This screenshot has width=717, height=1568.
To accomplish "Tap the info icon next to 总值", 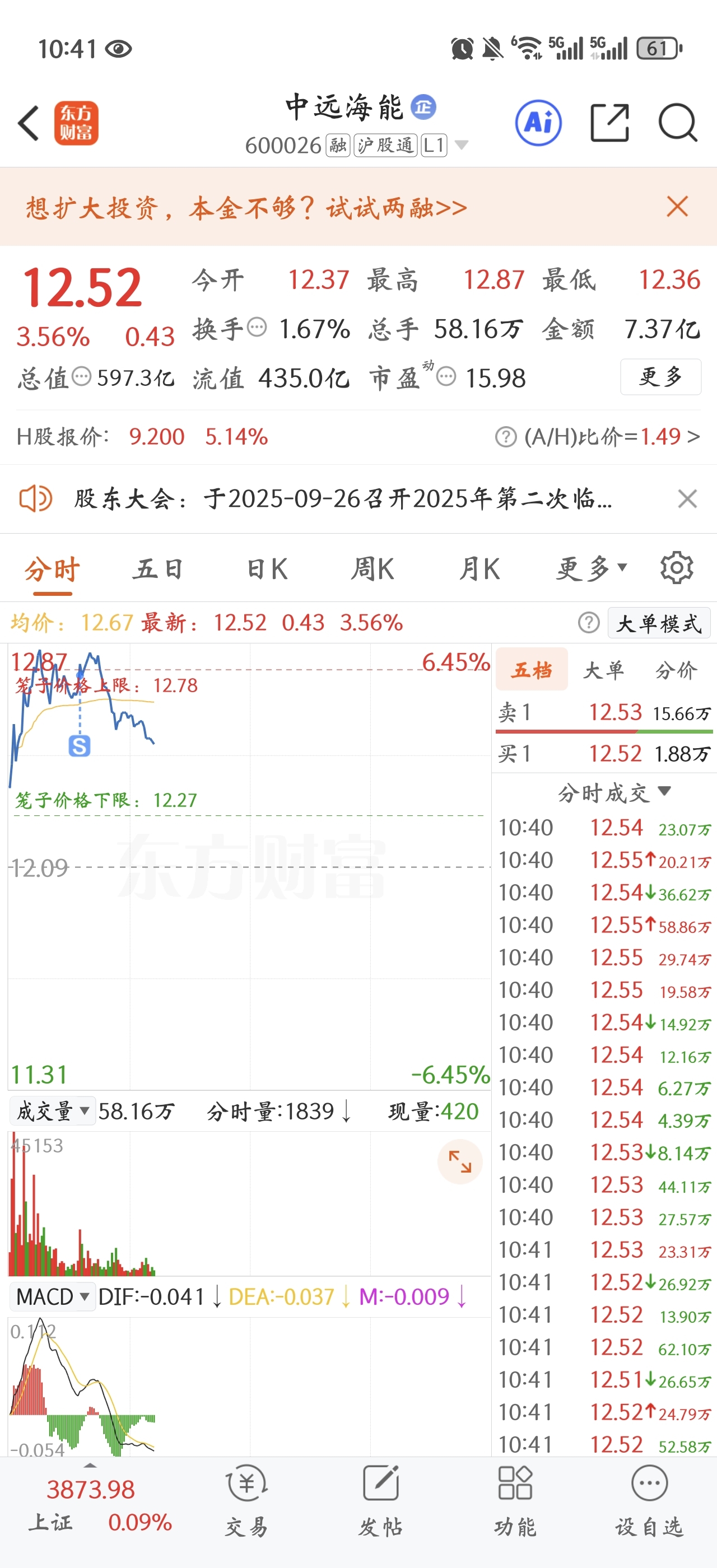I will click(81, 376).
